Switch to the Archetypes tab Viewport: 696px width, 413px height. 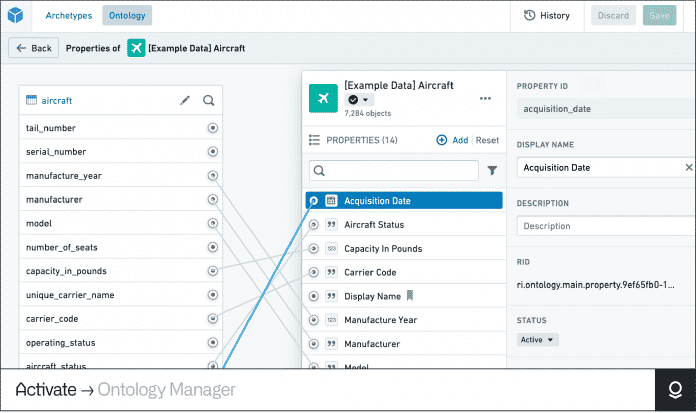(x=69, y=16)
